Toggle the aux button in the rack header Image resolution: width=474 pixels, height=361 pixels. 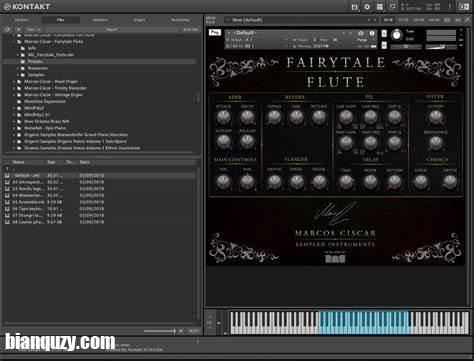(458, 20)
